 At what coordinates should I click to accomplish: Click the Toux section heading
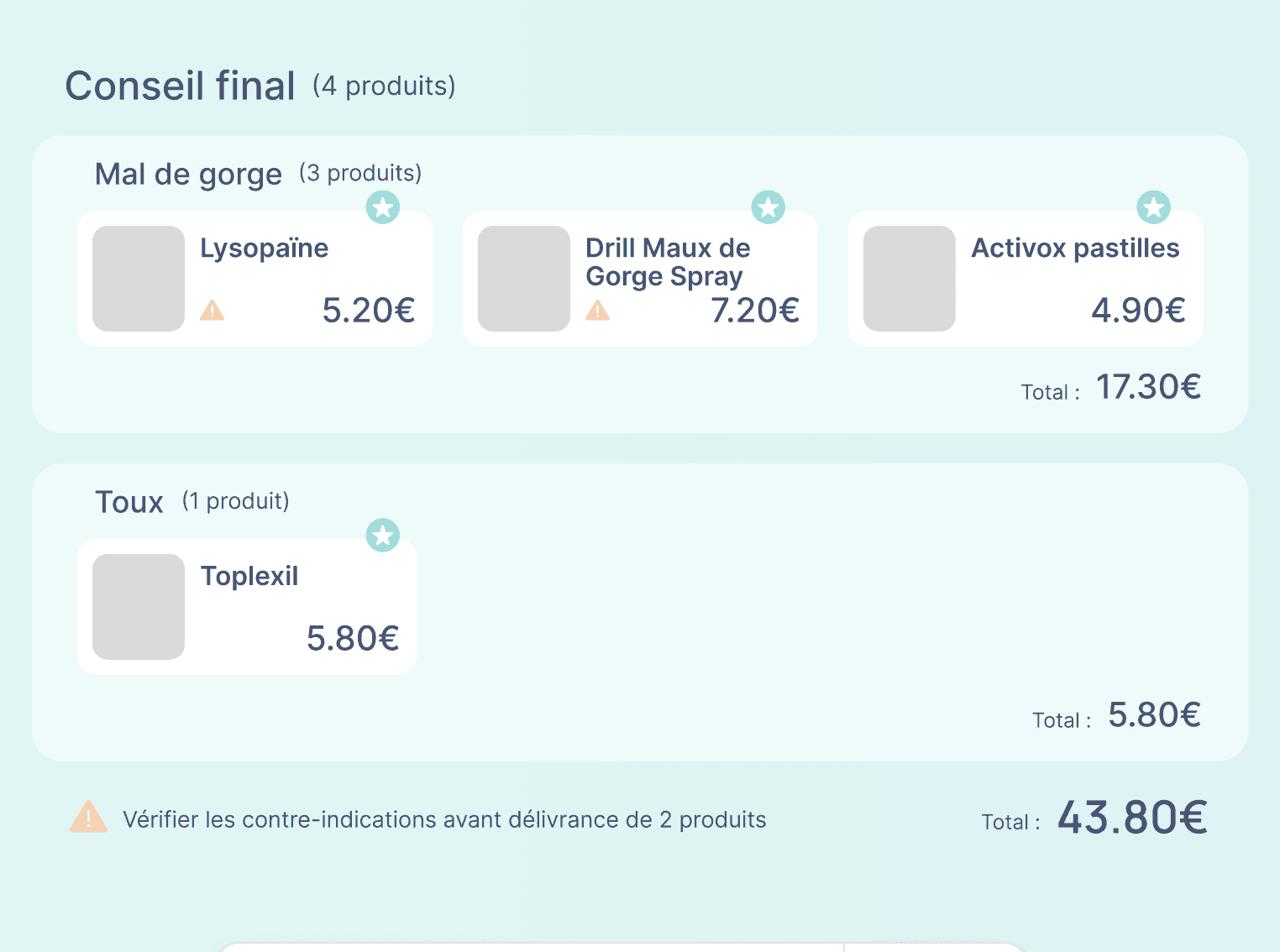pos(129,502)
